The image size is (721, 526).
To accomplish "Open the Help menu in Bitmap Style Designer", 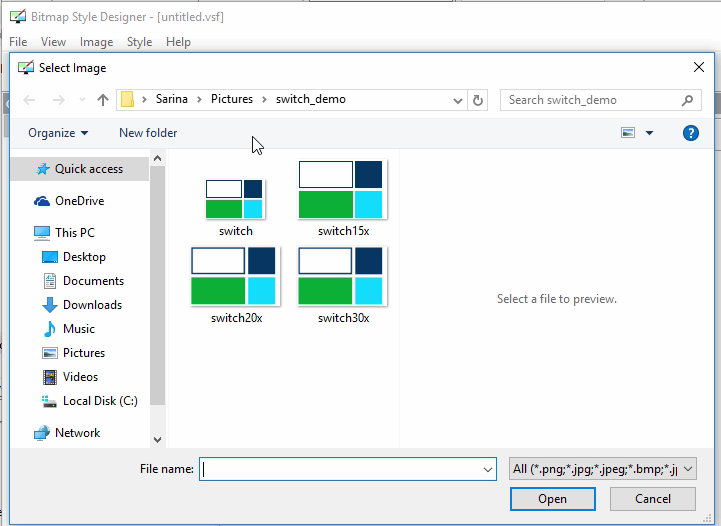I will tap(178, 42).
